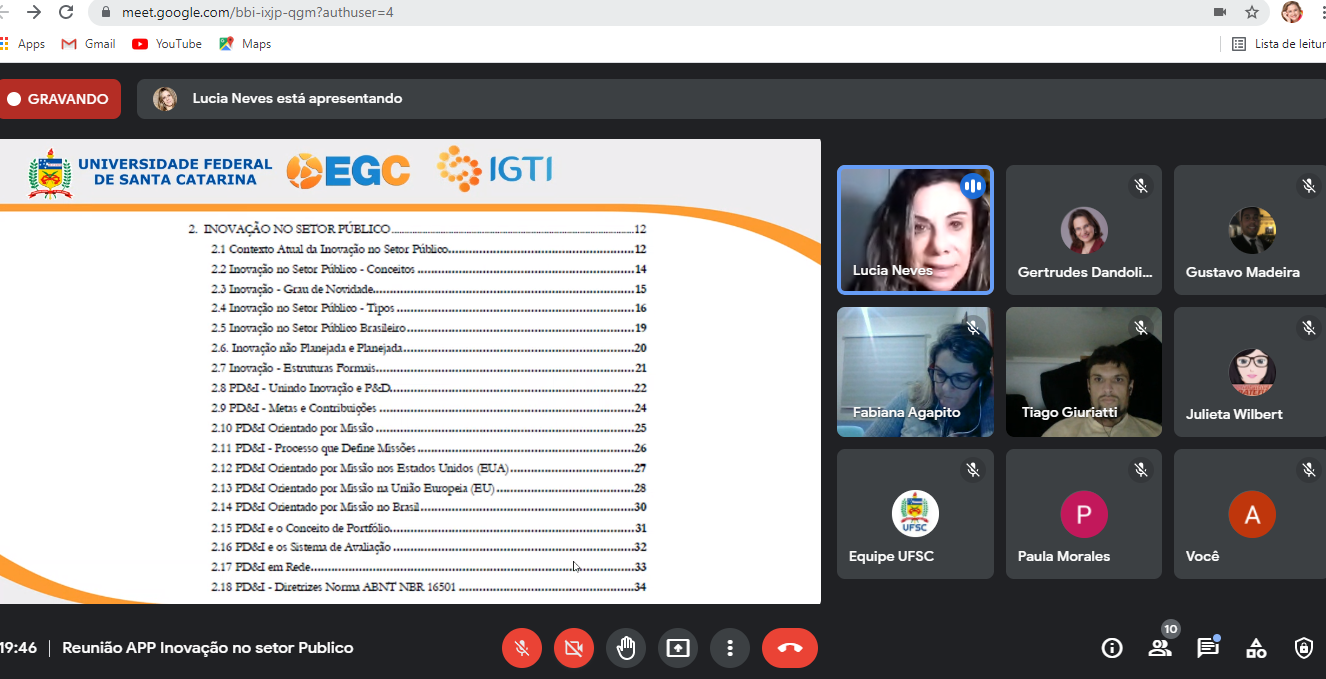The height and width of the screenshot is (679, 1326).
Task: Click the orange A avatar labeled Você
Action: click(x=1252, y=514)
